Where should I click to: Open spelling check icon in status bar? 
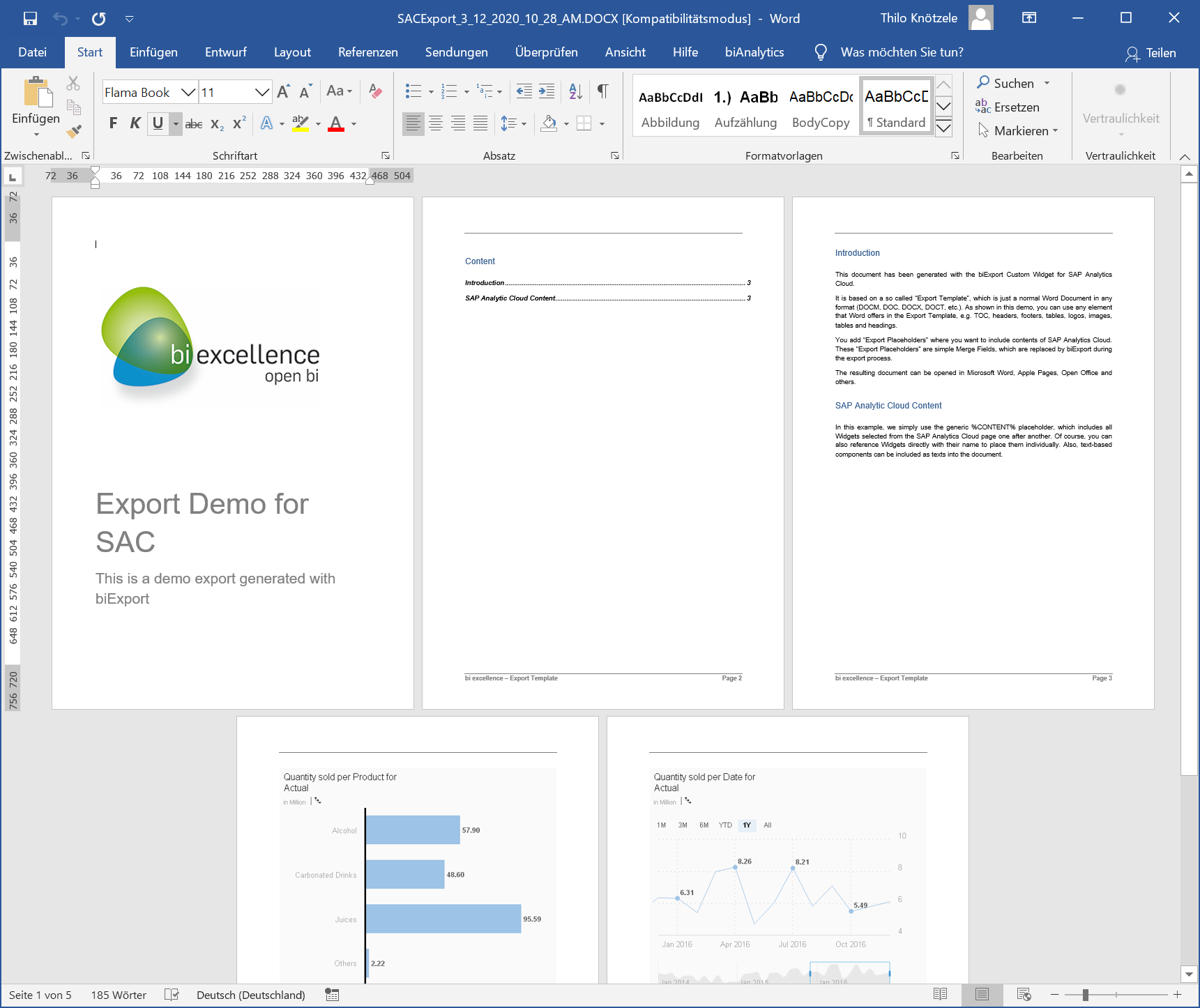[x=172, y=995]
